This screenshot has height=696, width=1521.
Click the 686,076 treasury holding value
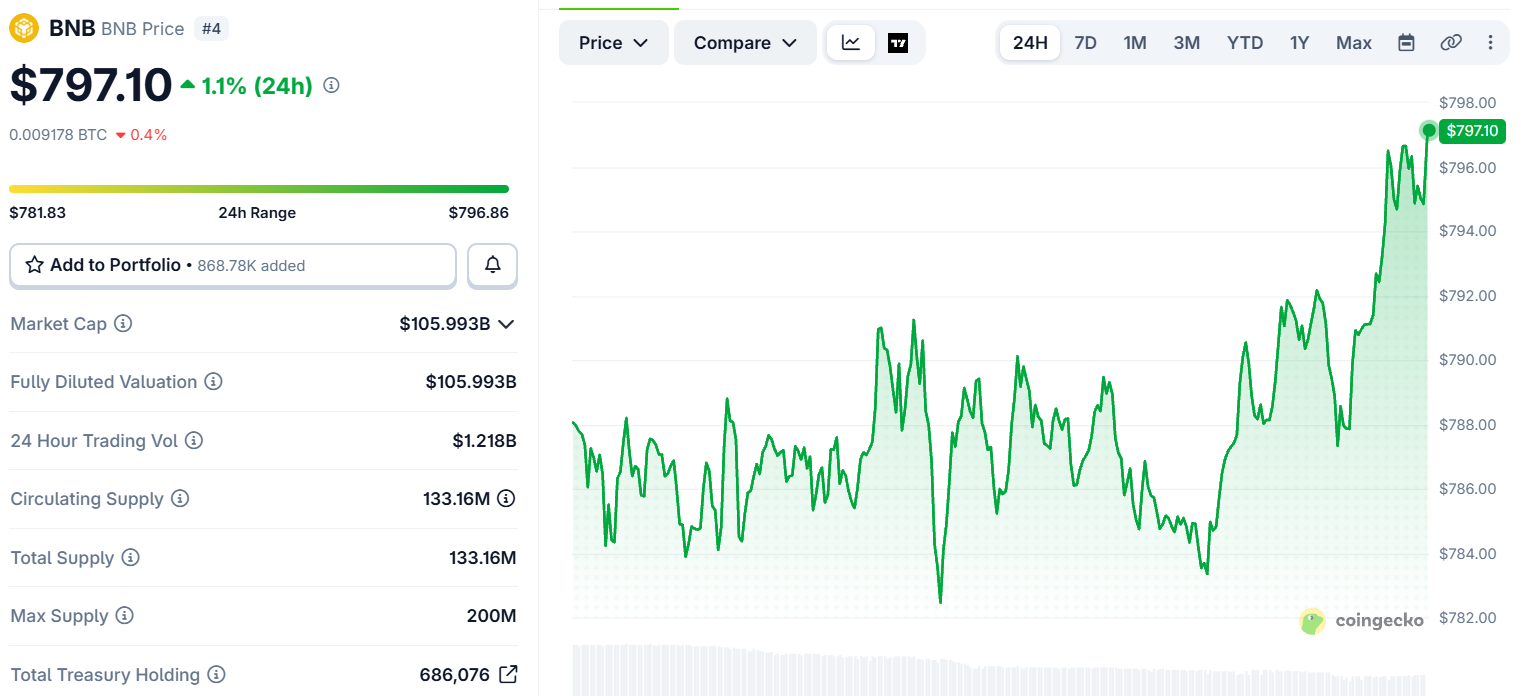click(455, 675)
